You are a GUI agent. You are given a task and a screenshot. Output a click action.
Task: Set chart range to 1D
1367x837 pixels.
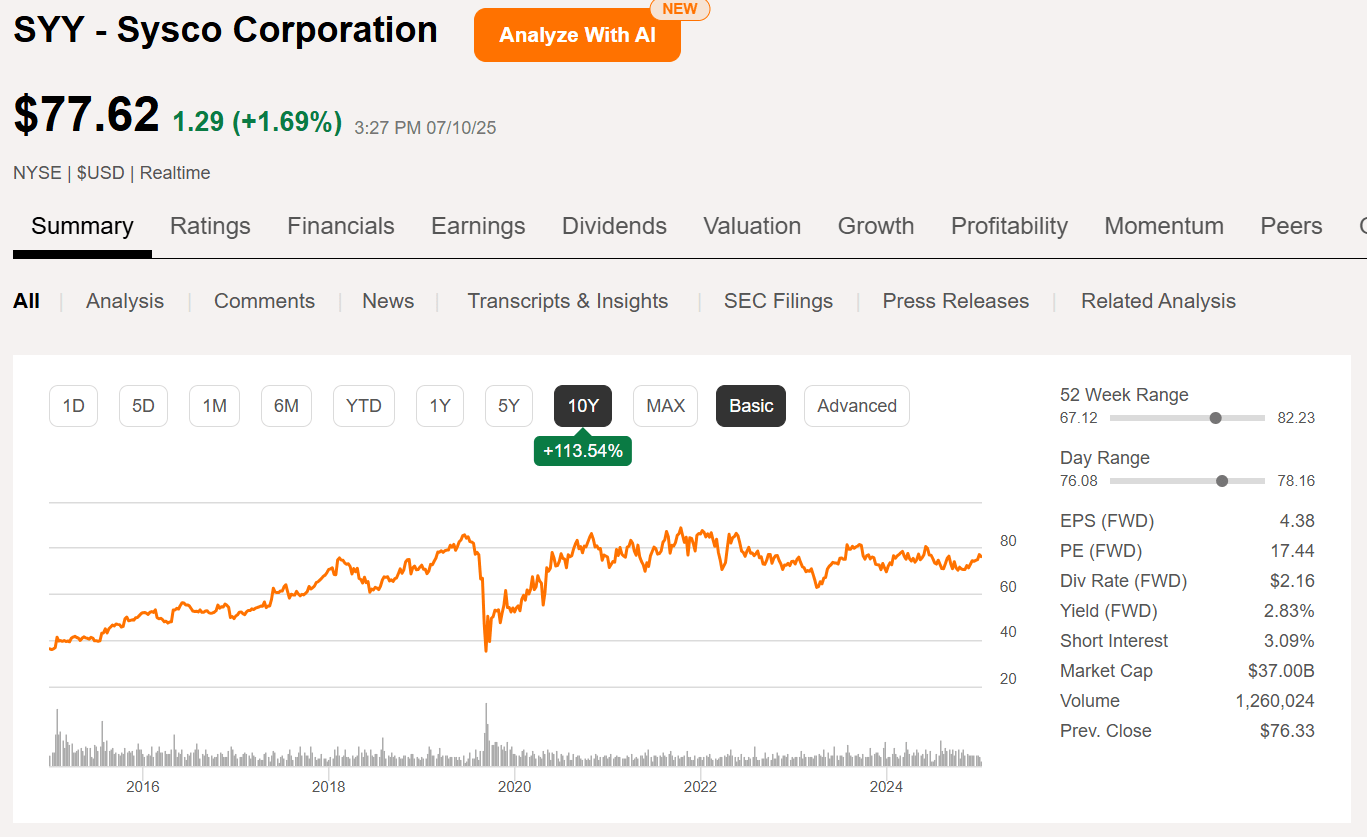pyautogui.click(x=74, y=406)
